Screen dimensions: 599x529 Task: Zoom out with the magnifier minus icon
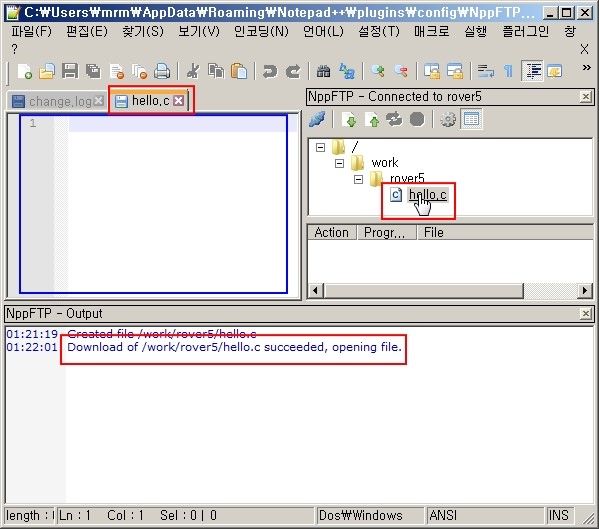(x=401, y=71)
